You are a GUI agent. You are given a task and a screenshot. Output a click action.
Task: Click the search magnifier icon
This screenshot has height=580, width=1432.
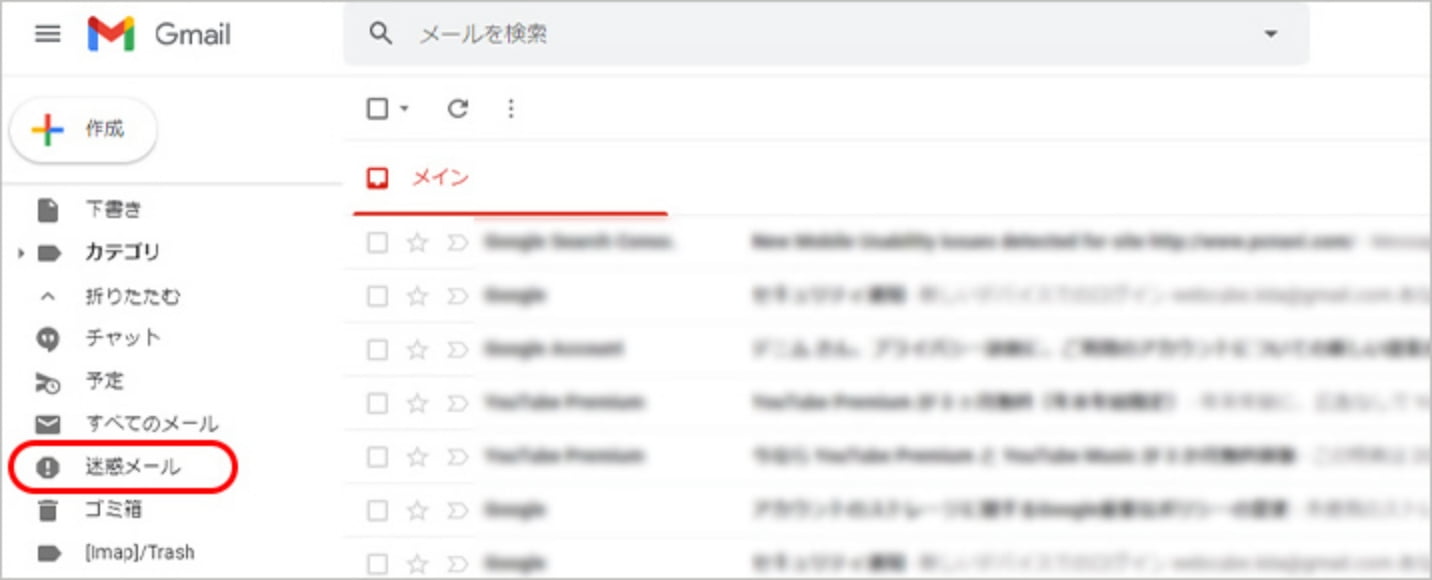coord(381,33)
